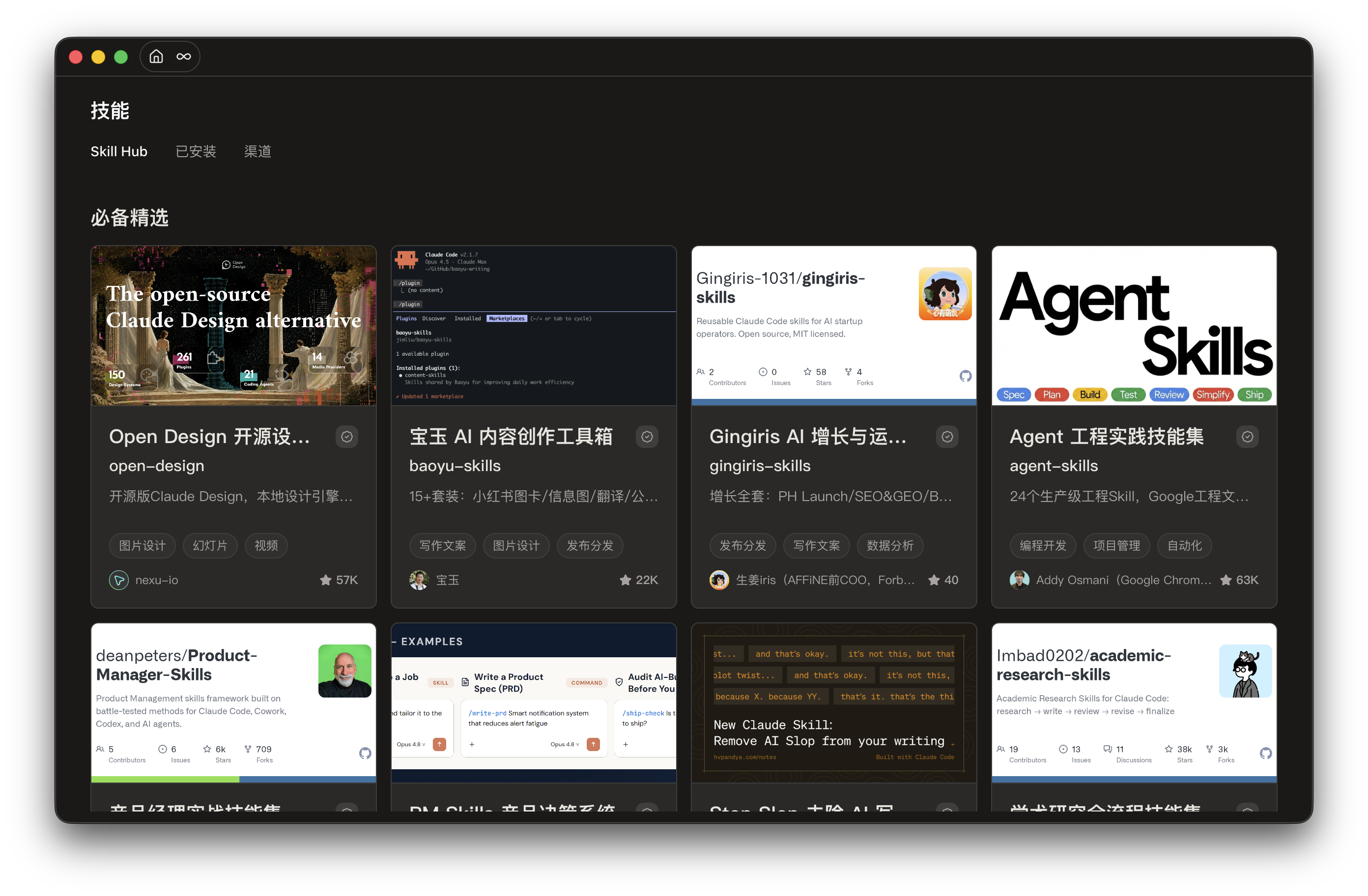Open the gingiris-skills repository preview image

(834, 326)
